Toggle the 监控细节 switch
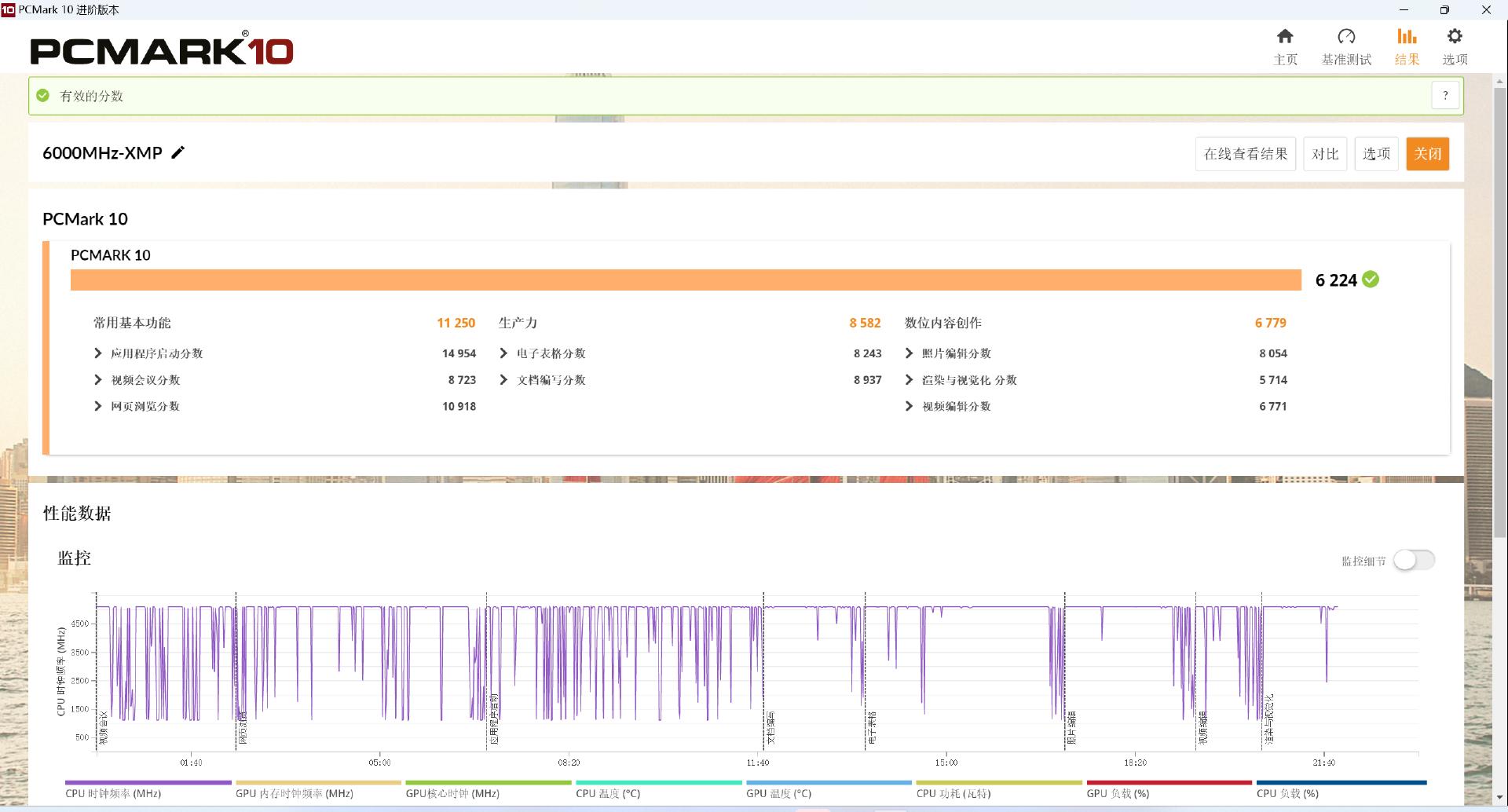The height and width of the screenshot is (812, 1508). coord(1414,561)
